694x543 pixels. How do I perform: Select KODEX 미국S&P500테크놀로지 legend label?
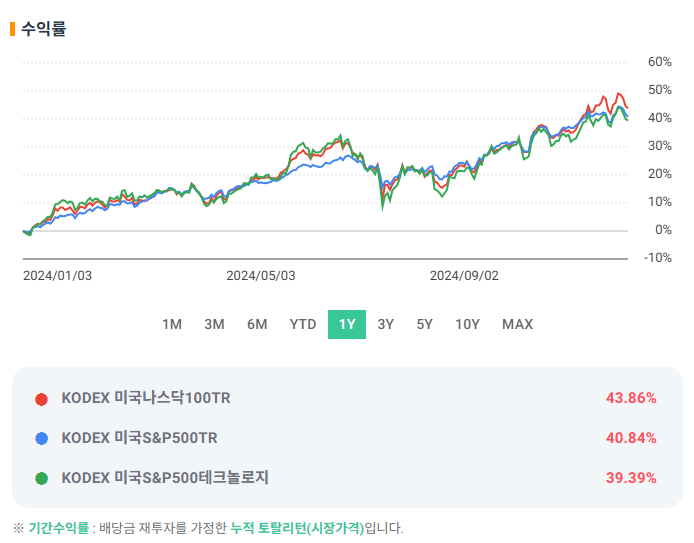point(165,478)
